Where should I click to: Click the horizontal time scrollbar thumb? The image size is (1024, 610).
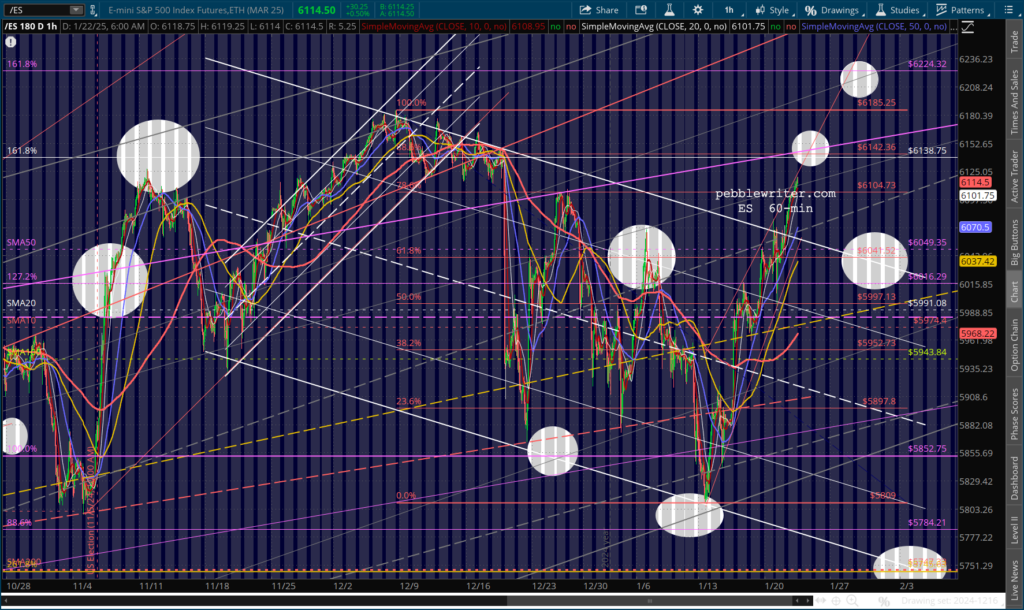pos(649,600)
